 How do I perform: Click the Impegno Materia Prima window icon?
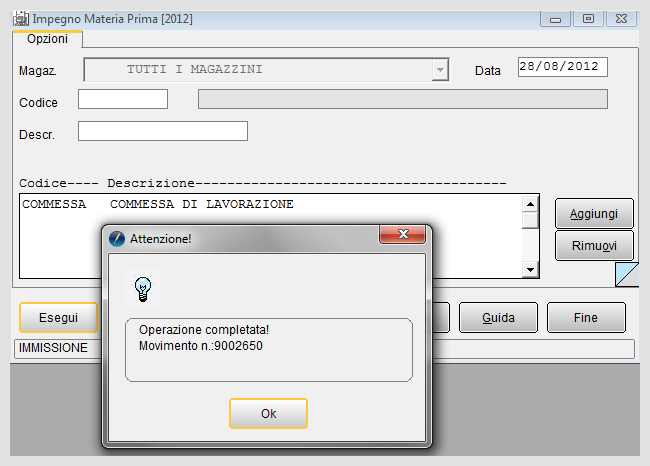click(x=21, y=19)
